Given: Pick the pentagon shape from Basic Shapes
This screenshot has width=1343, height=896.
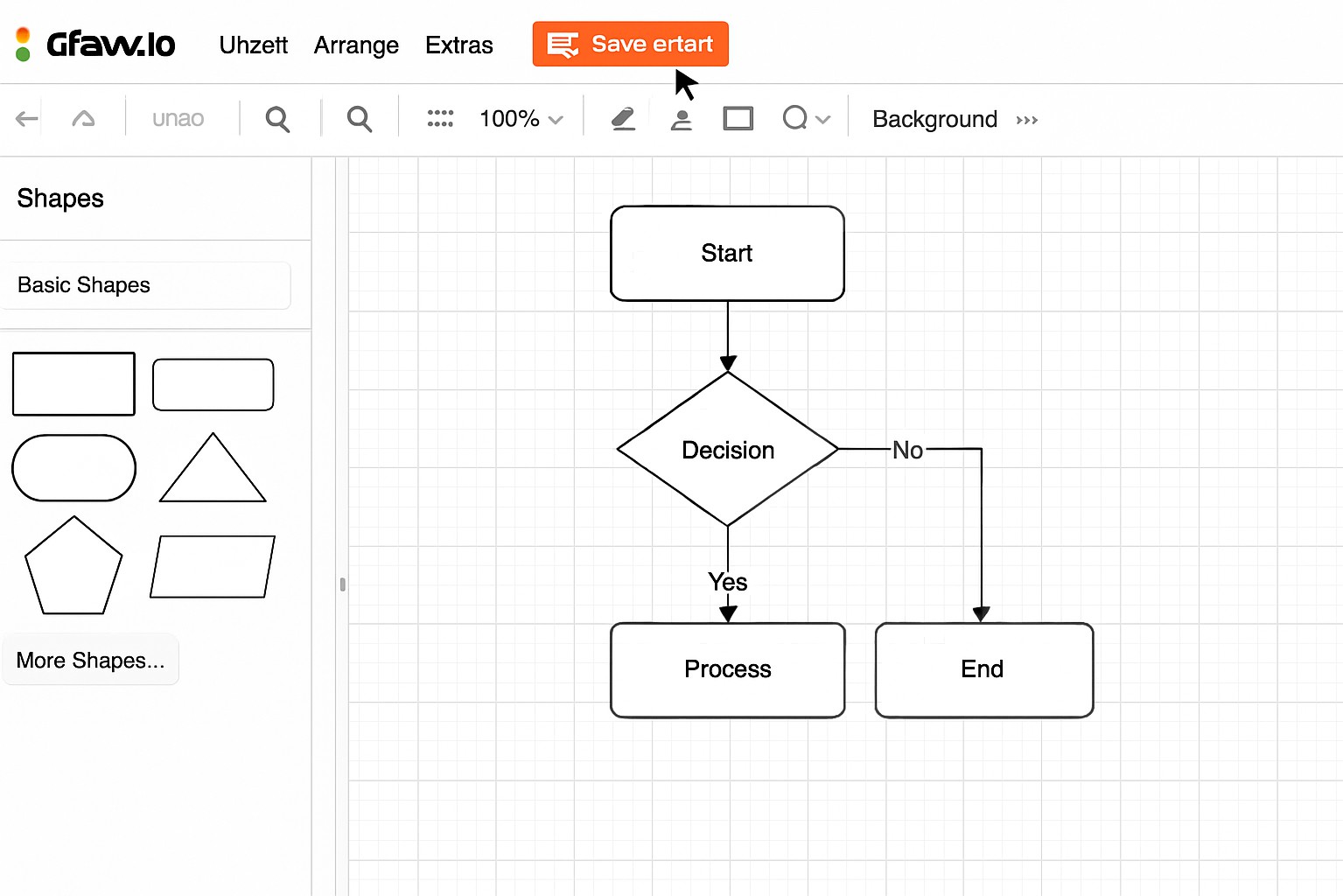Looking at the screenshot, I should tap(73, 566).
